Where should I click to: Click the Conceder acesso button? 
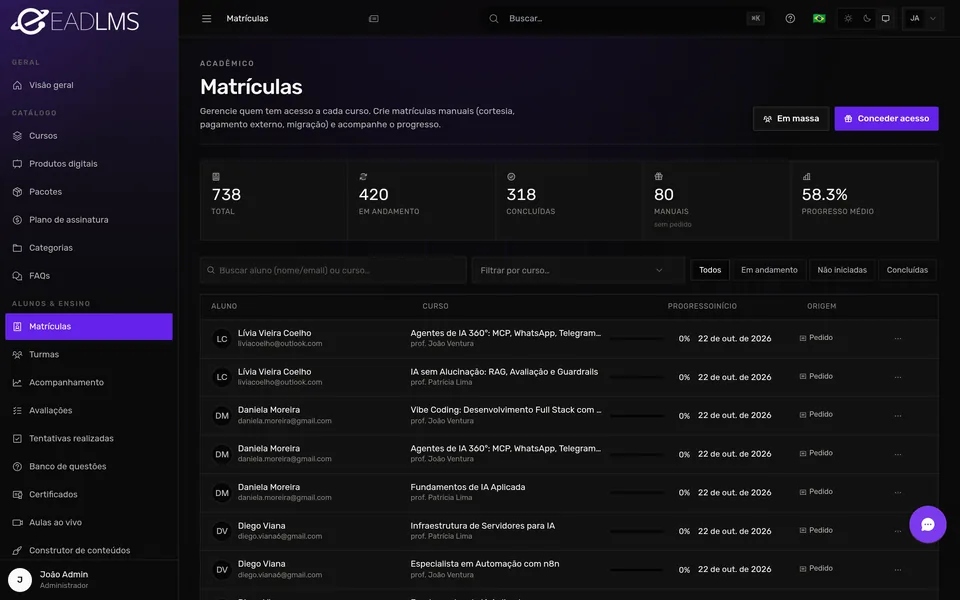pos(886,119)
